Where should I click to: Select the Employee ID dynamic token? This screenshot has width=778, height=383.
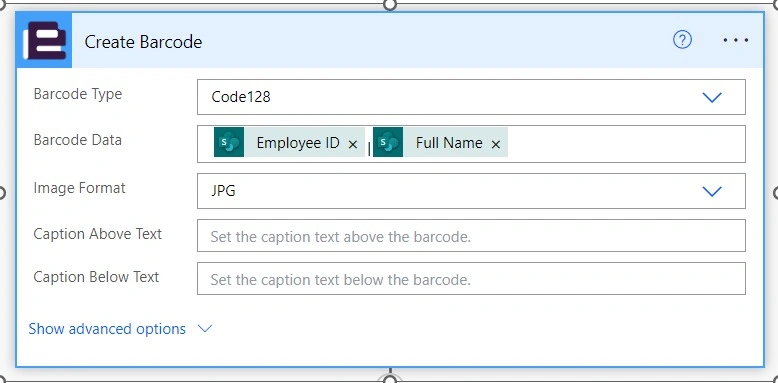click(289, 142)
